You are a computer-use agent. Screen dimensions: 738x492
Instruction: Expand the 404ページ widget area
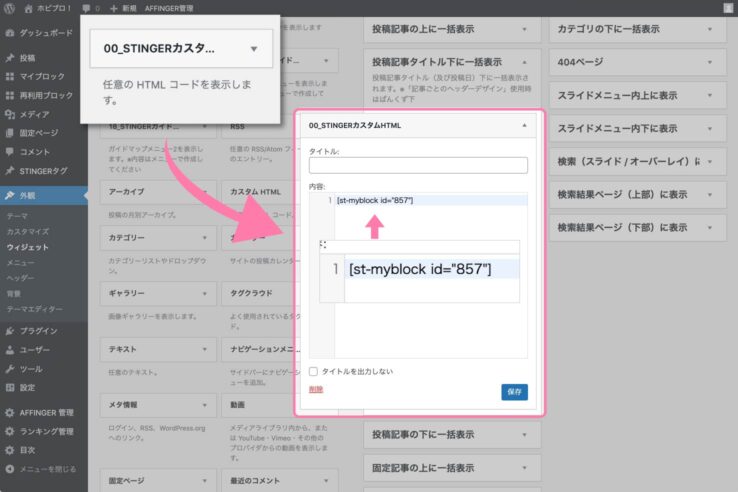710,62
